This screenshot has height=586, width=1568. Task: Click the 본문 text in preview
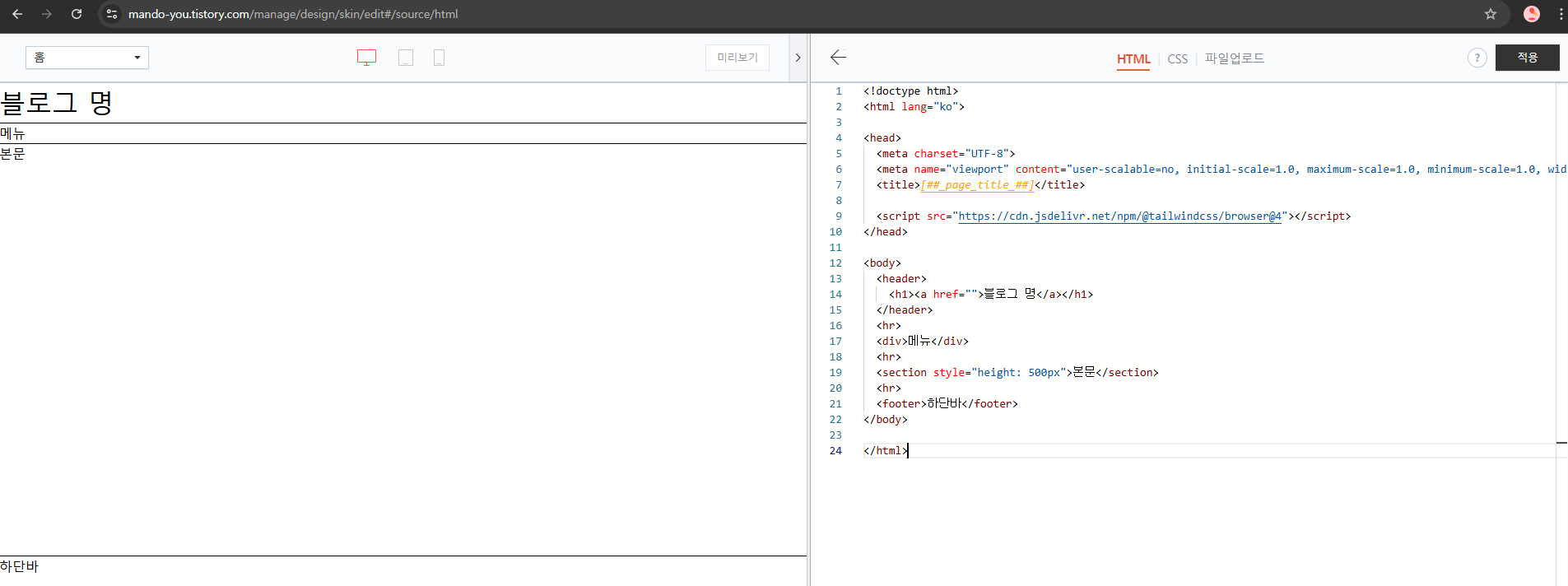click(x=12, y=154)
